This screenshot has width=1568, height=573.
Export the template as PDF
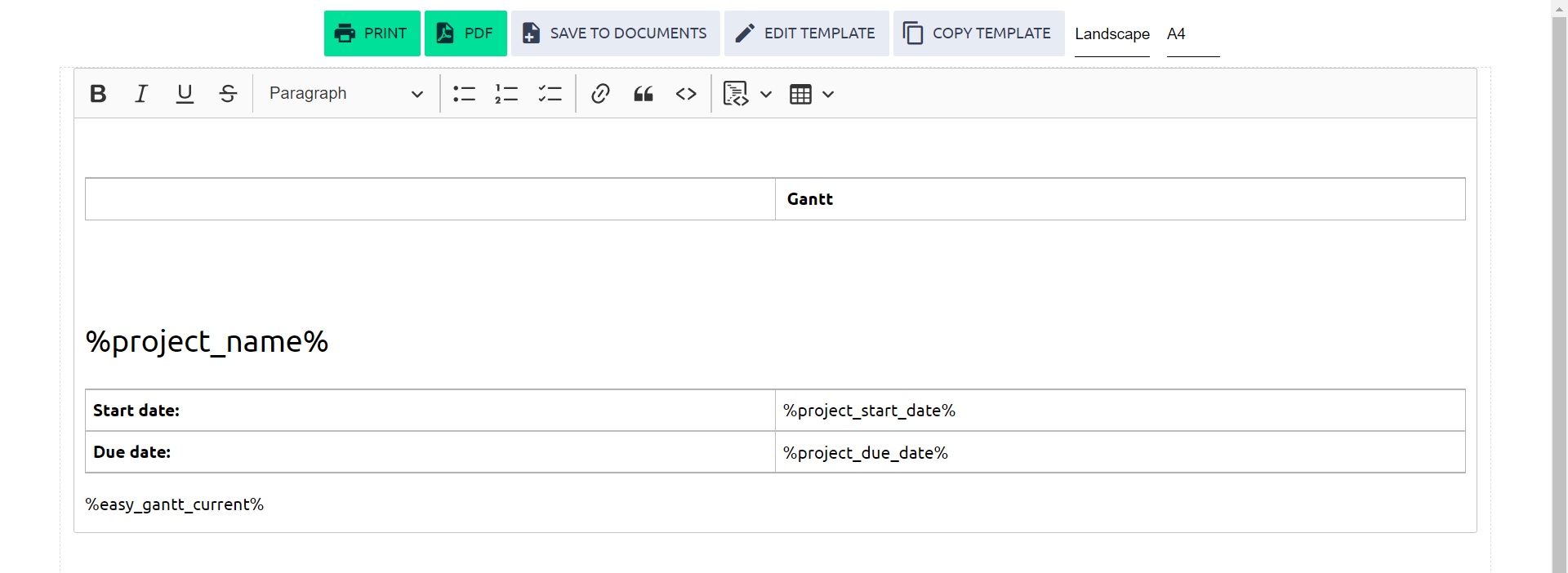465,33
